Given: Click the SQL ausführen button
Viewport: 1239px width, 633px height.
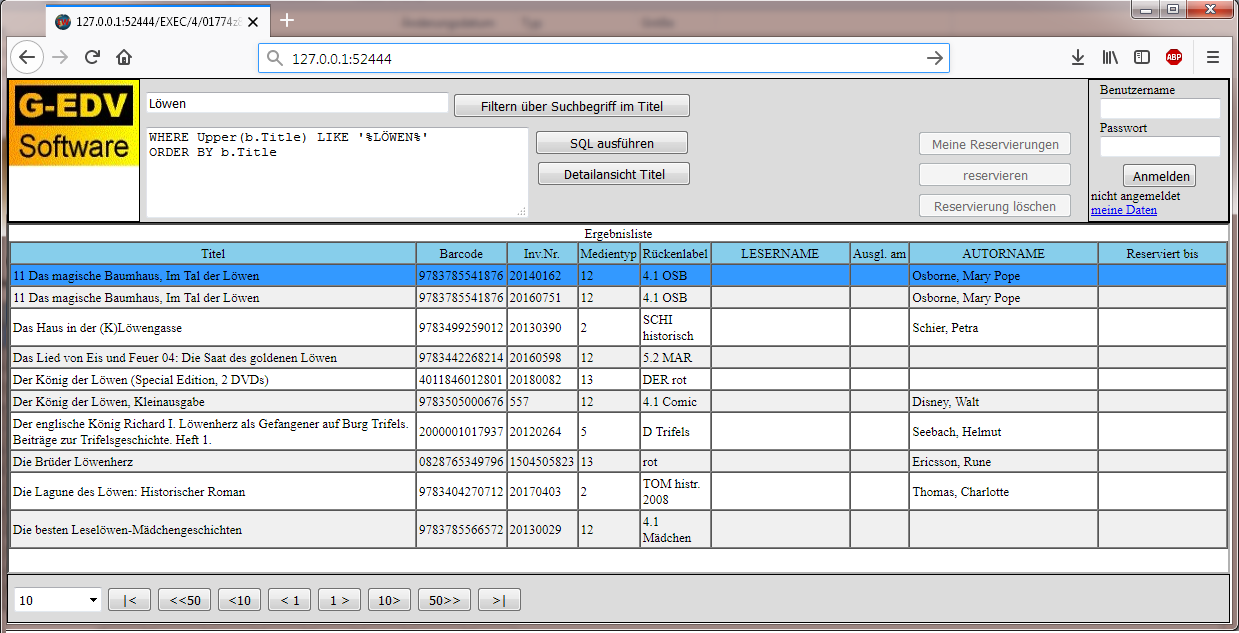Looking at the screenshot, I should tap(612, 143).
